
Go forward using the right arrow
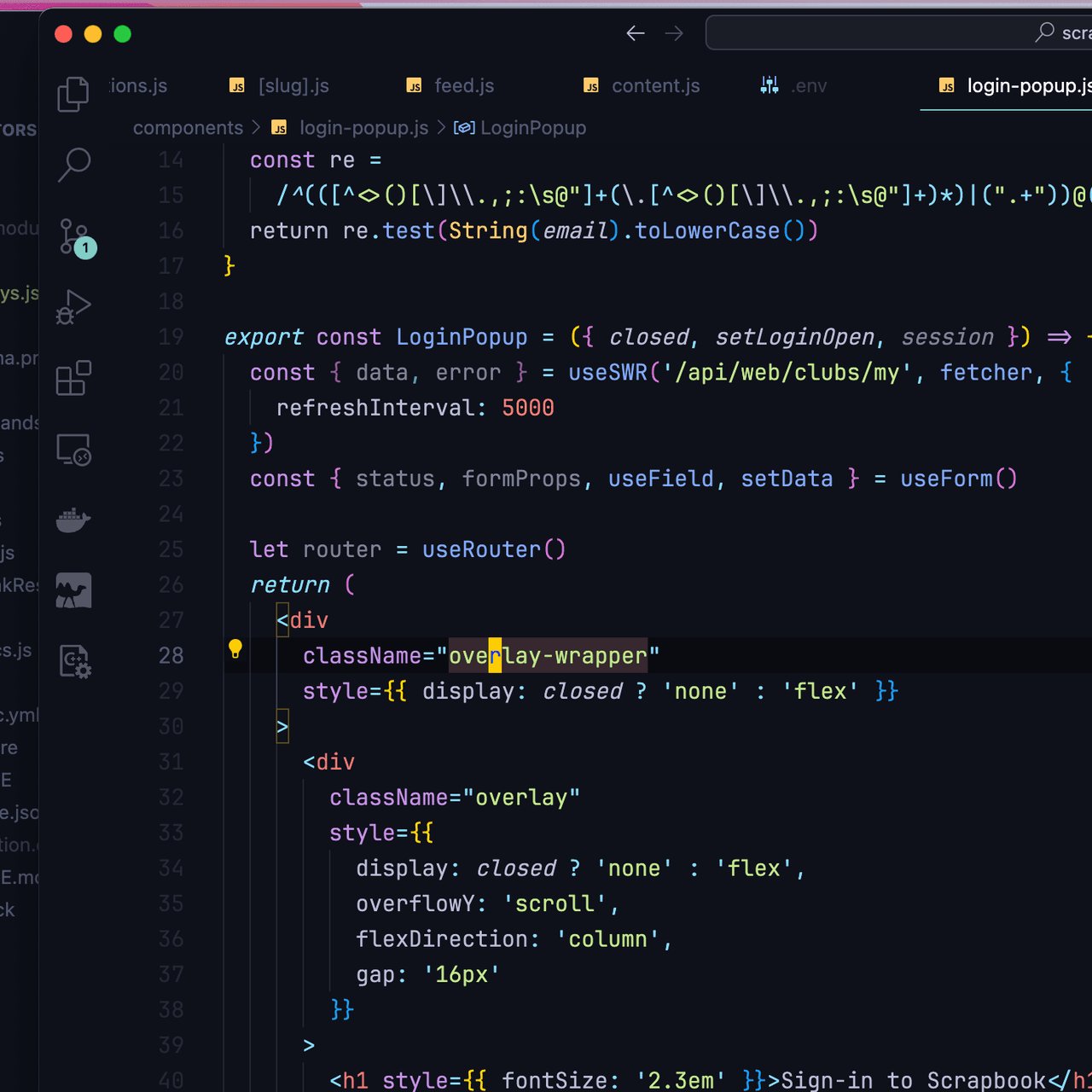(674, 33)
